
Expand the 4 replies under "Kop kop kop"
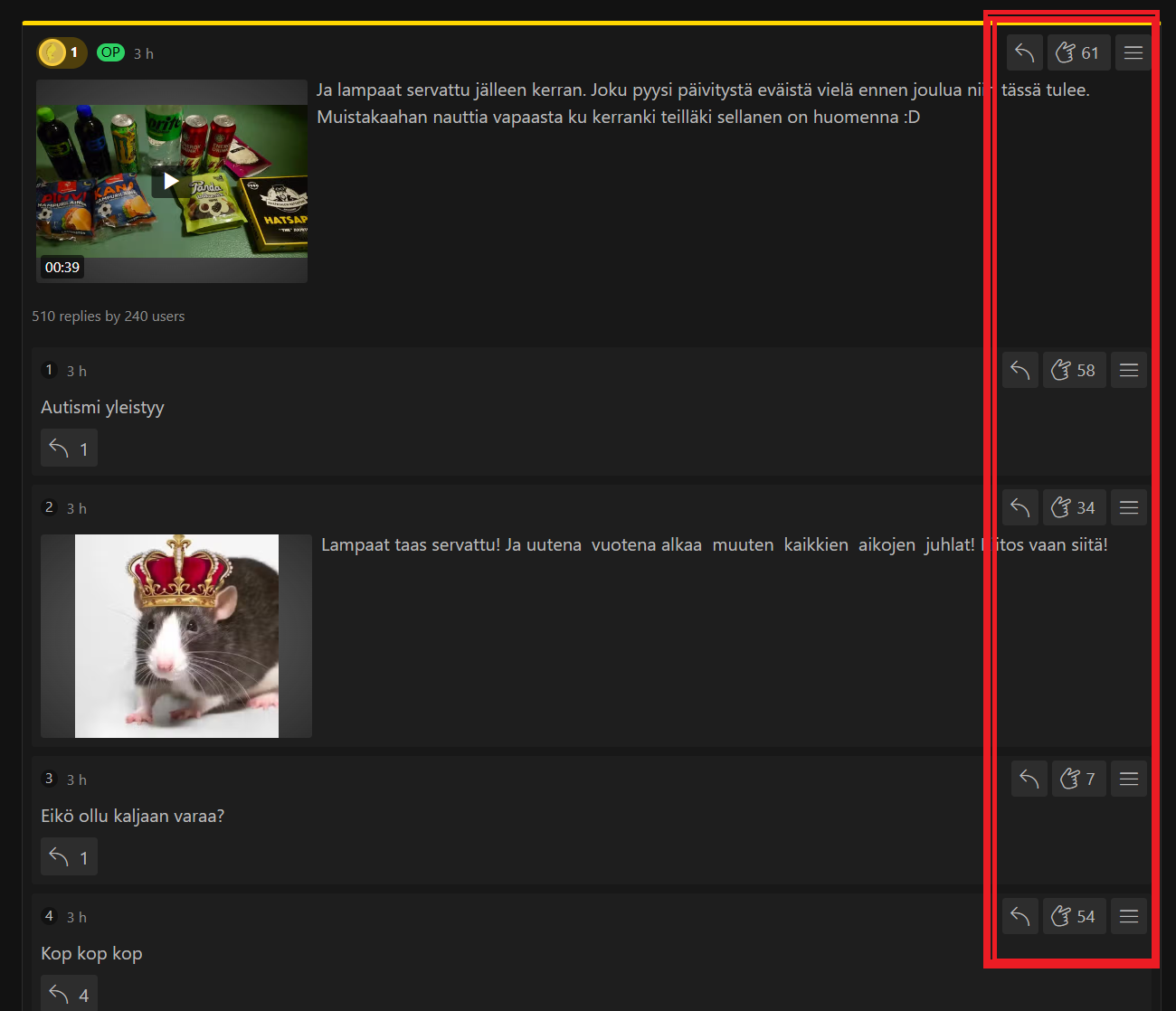point(69,995)
